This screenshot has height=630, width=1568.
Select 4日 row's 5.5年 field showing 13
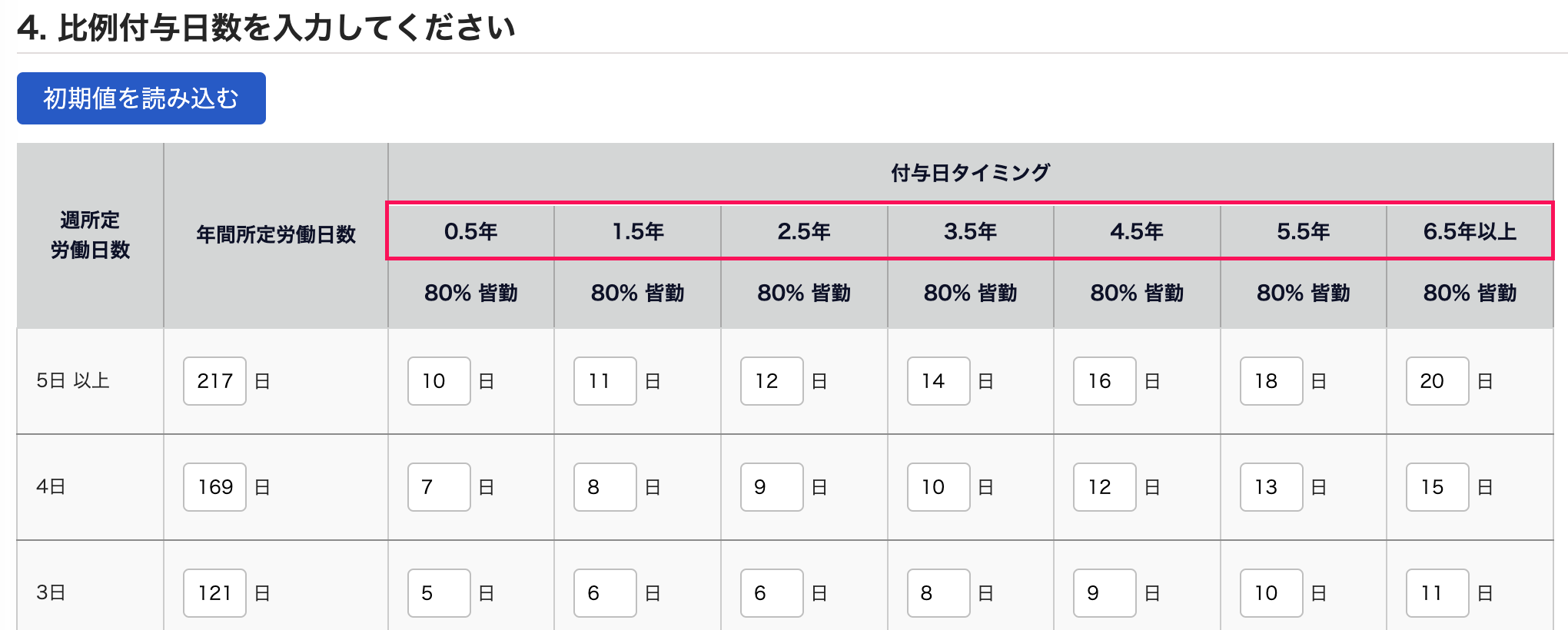click(x=1271, y=487)
